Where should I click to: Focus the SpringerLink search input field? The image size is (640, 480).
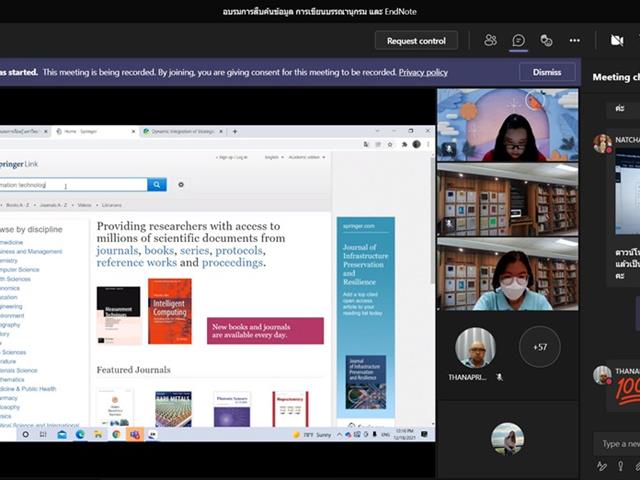tap(73, 184)
